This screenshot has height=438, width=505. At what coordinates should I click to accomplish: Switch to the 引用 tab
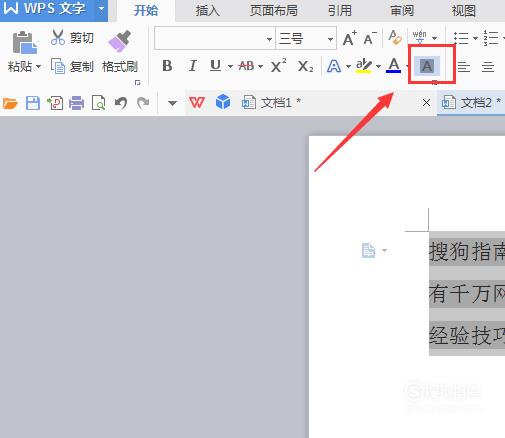340,11
